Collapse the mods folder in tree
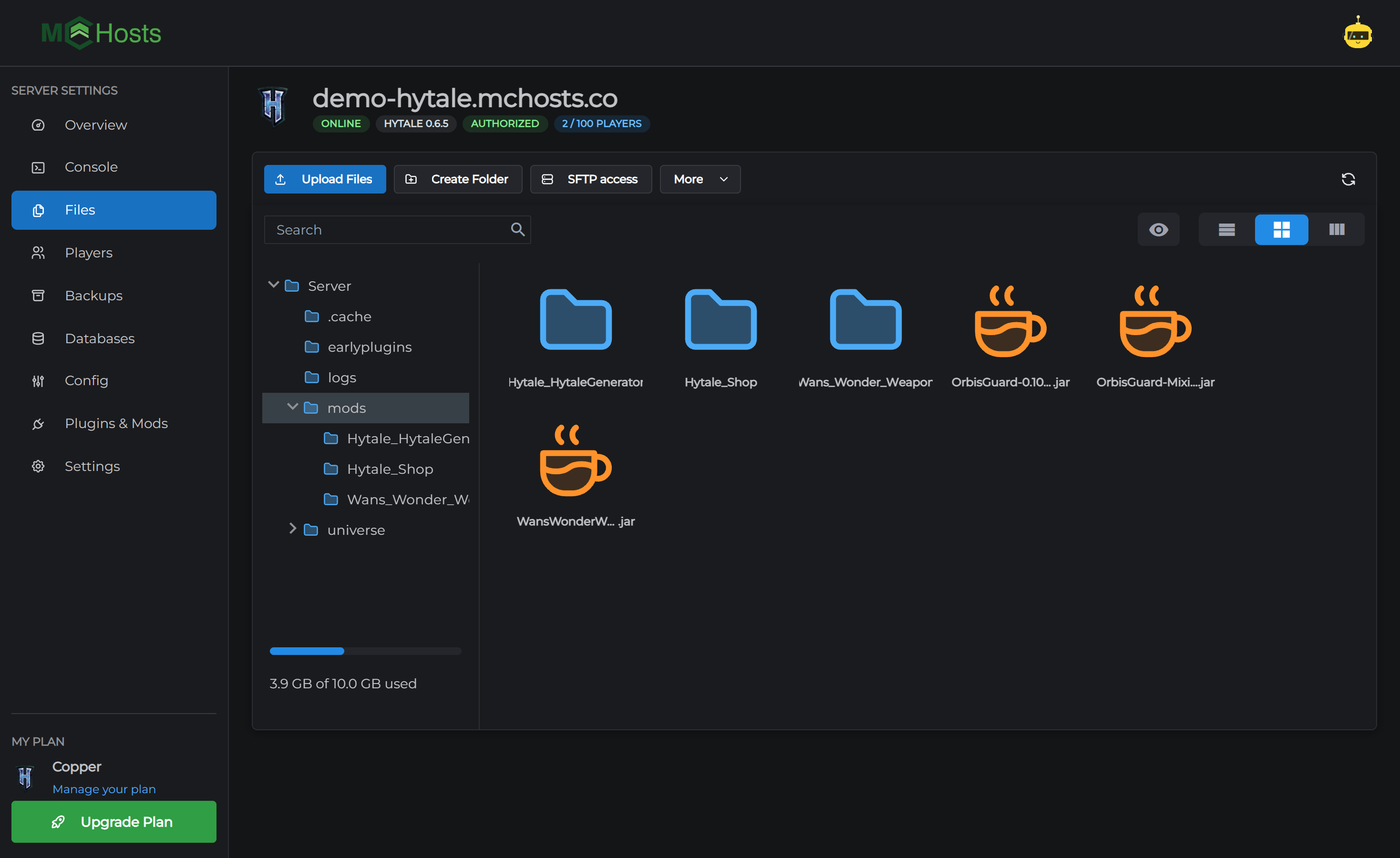This screenshot has width=1400, height=858. pyautogui.click(x=293, y=407)
